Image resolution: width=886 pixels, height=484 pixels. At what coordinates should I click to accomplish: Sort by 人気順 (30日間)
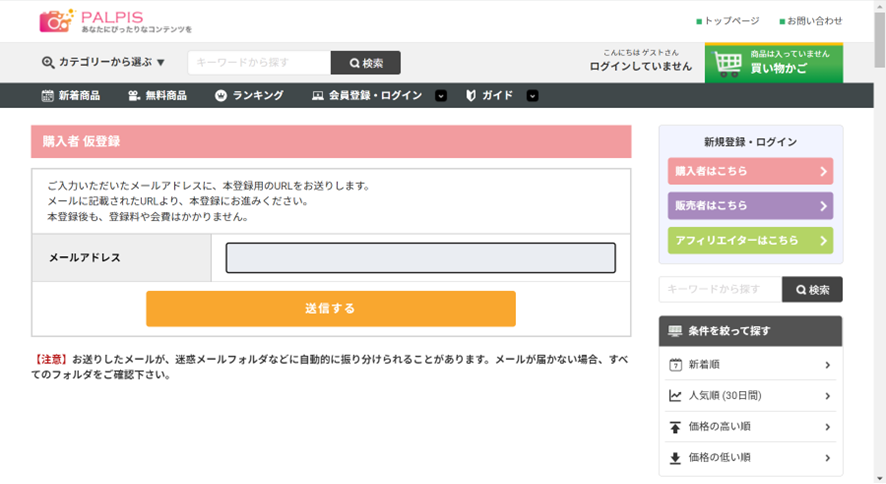click(750, 396)
